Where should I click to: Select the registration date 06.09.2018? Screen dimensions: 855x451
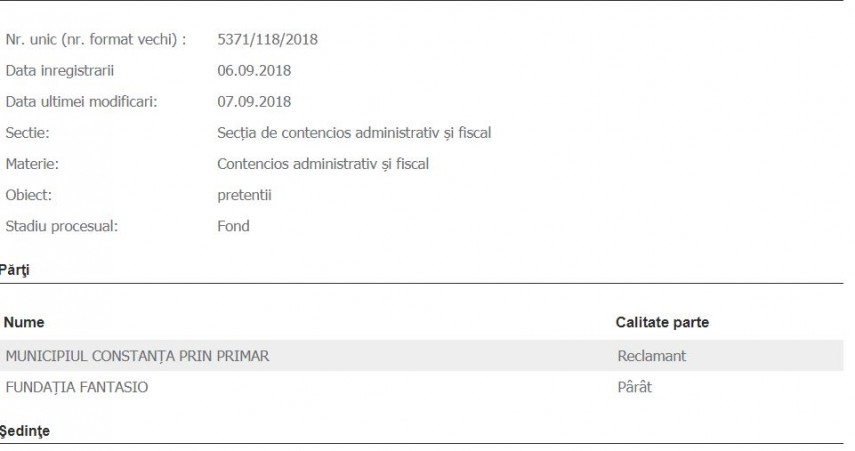tap(254, 71)
